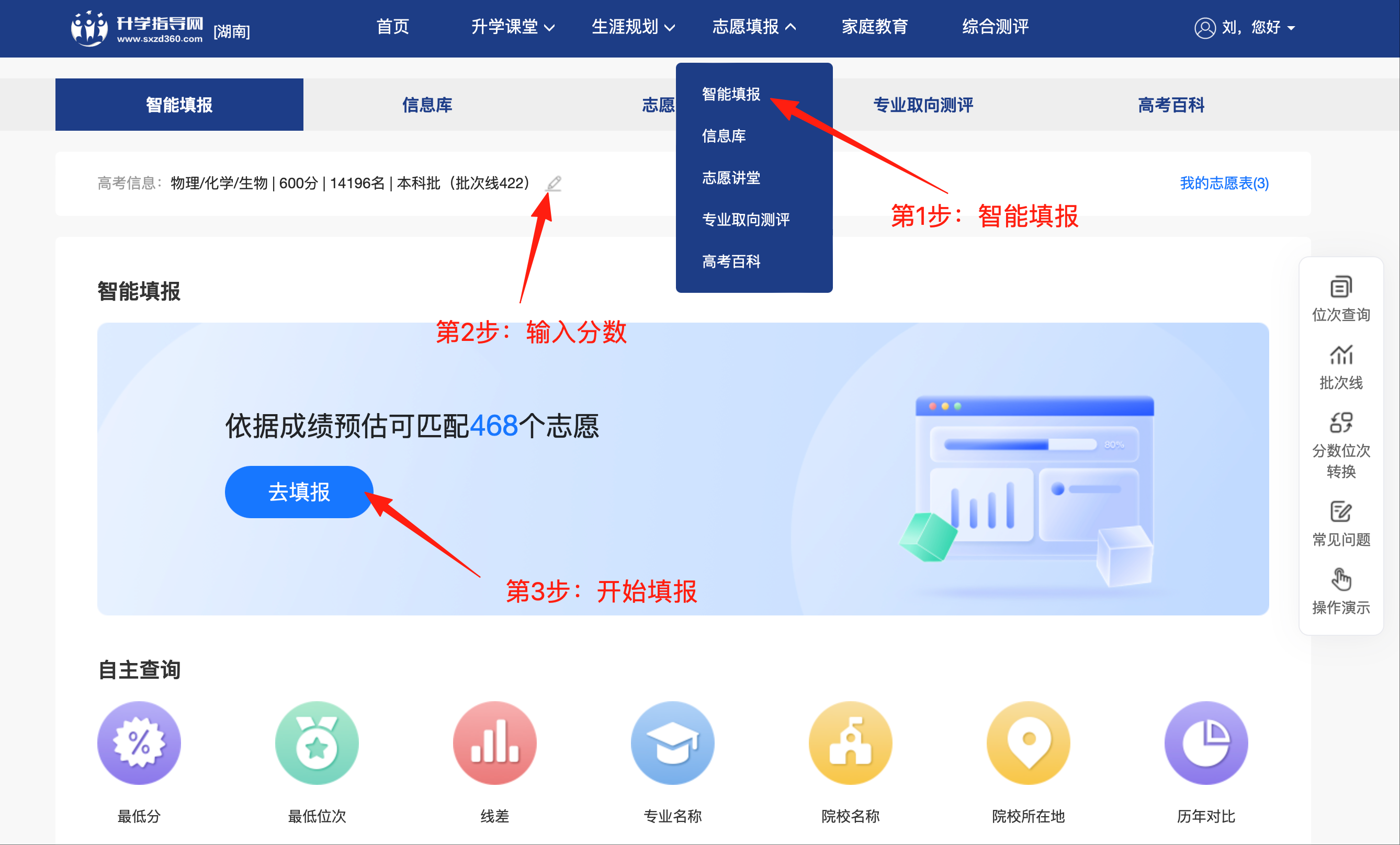Open the 我的志愿表(3) link
The image size is (1400, 845).
coord(1224,184)
